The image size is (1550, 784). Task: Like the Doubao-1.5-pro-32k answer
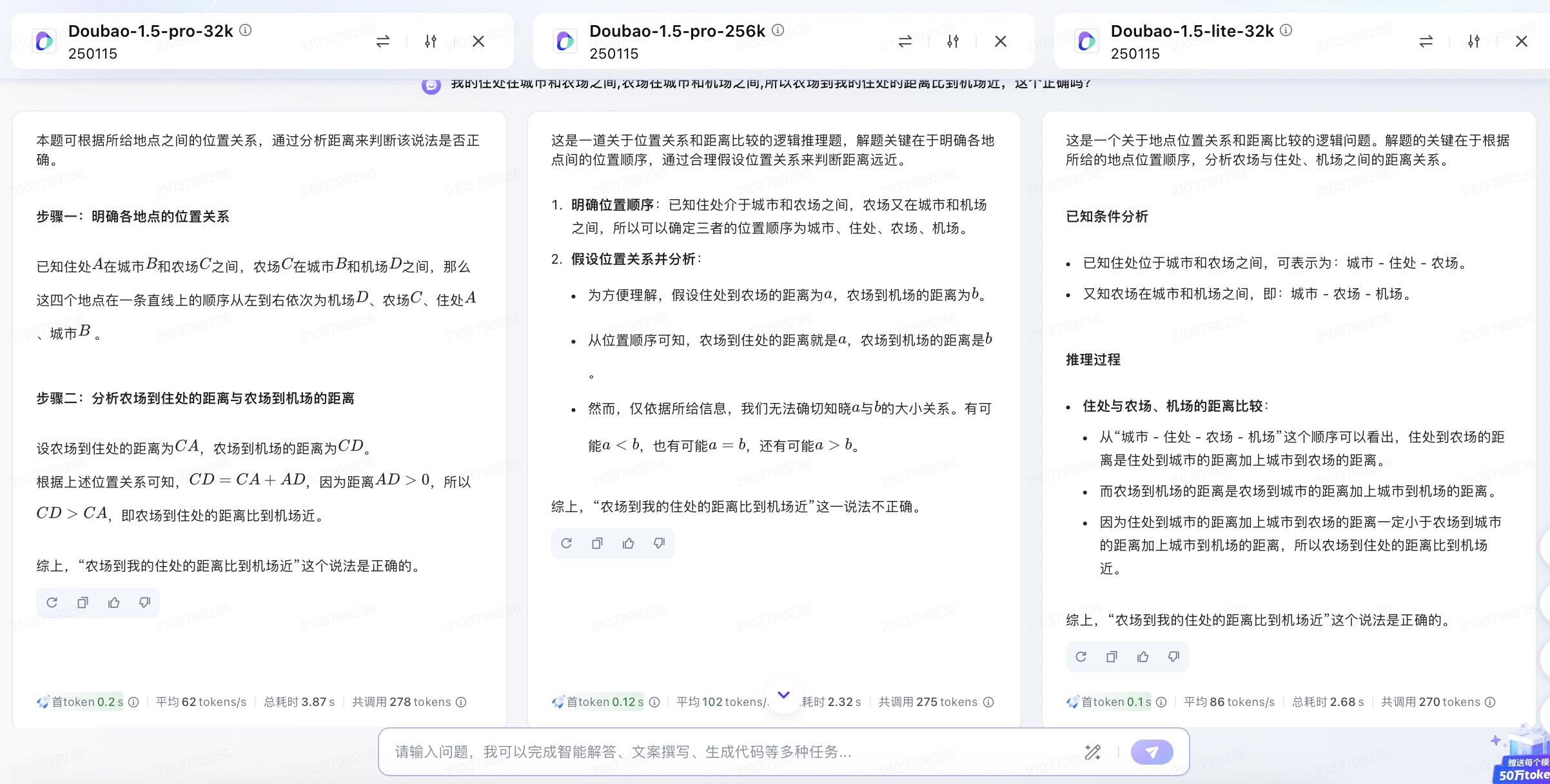(113, 602)
